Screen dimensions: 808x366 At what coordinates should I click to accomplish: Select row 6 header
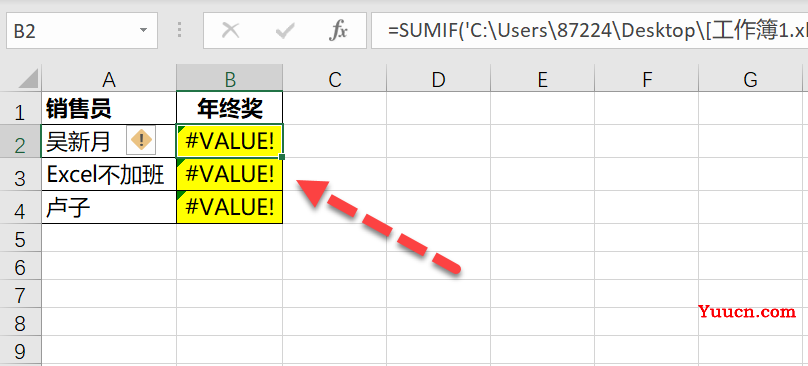21,266
